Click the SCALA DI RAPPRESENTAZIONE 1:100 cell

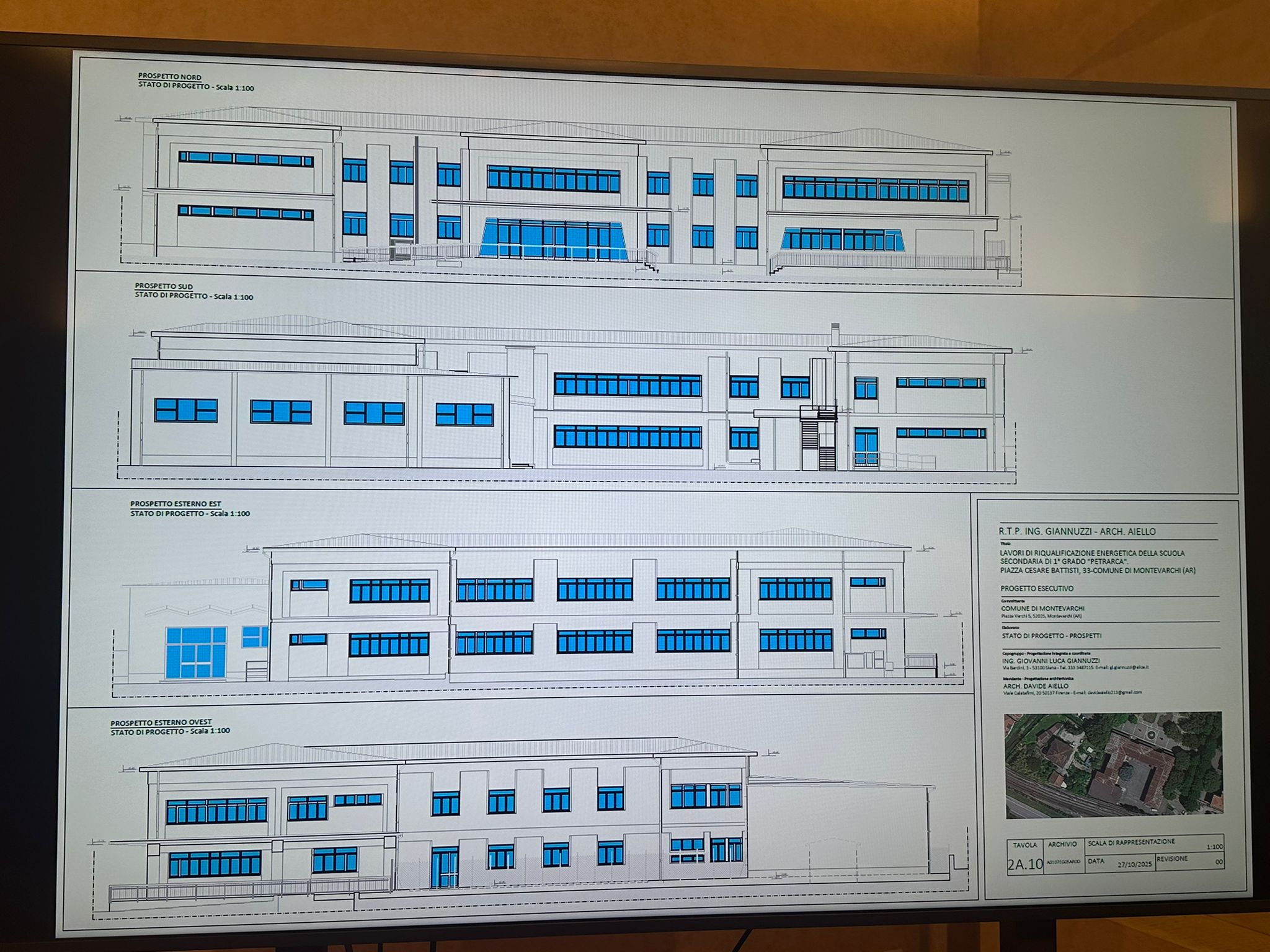click(x=1155, y=844)
